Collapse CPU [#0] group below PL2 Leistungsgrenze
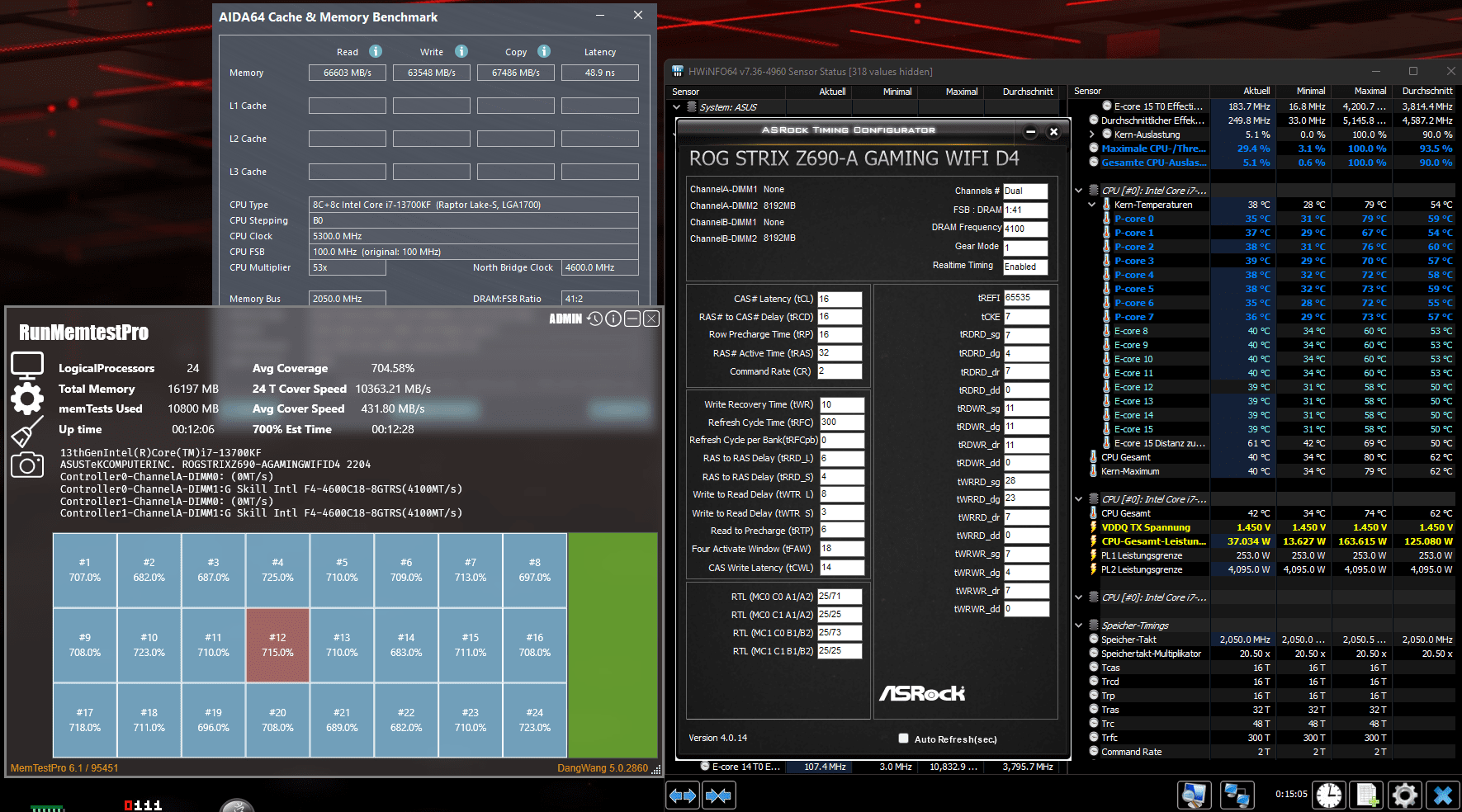The height and width of the screenshot is (812, 1462). [1079, 597]
